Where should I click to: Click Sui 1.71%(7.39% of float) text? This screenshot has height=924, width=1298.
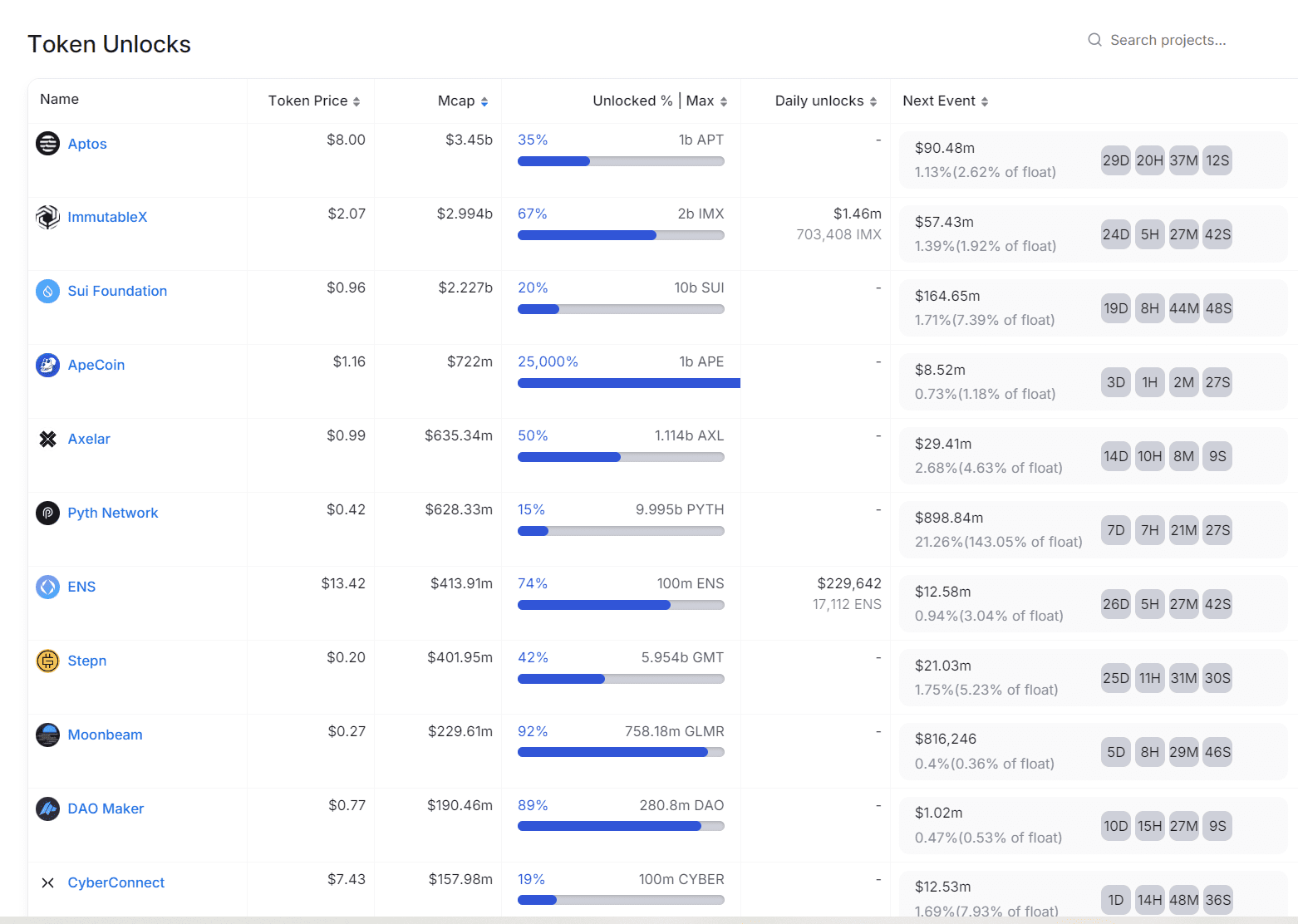985,320
